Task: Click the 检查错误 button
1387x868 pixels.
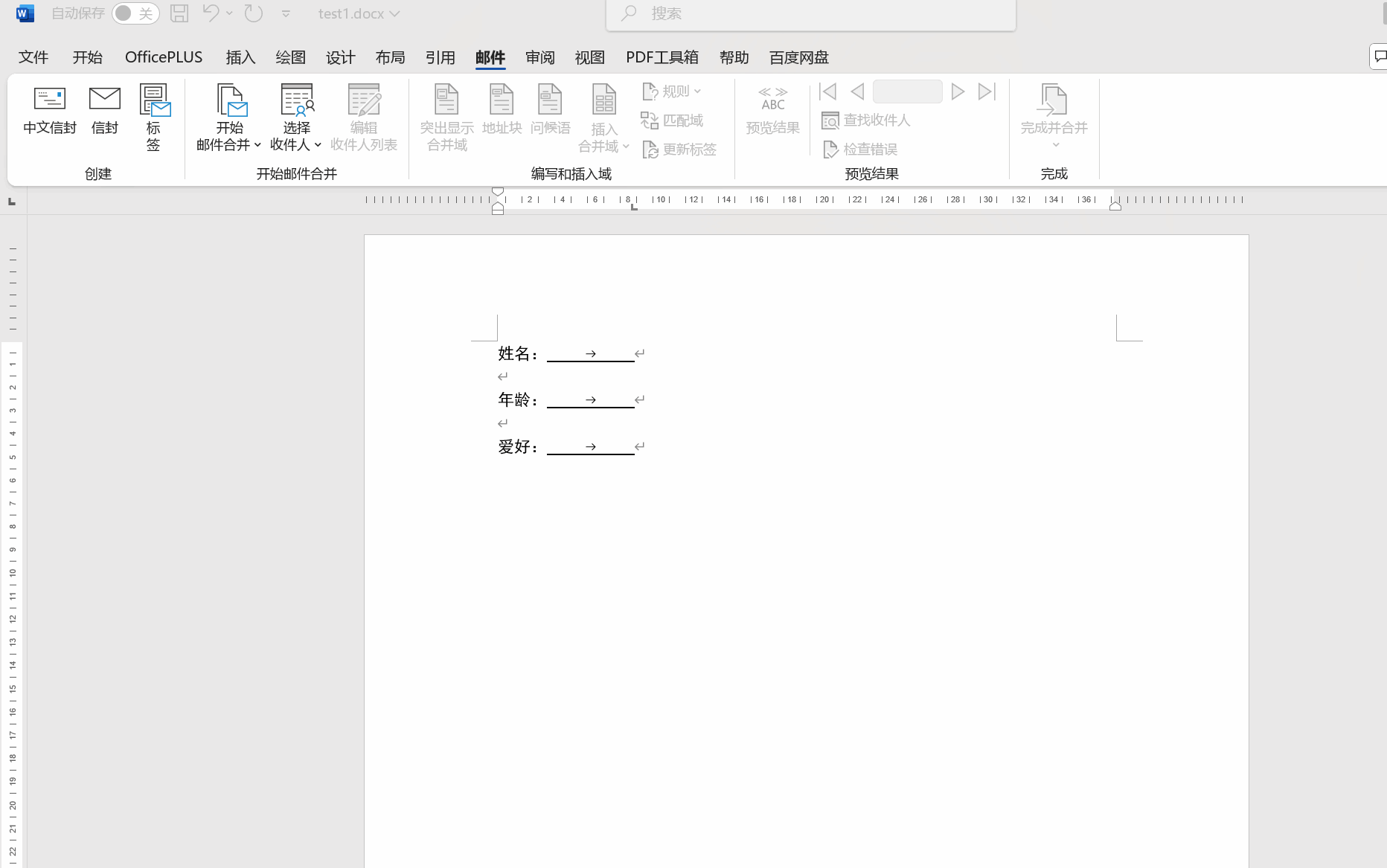Action: pyautogui.click(x=861, y=150)
